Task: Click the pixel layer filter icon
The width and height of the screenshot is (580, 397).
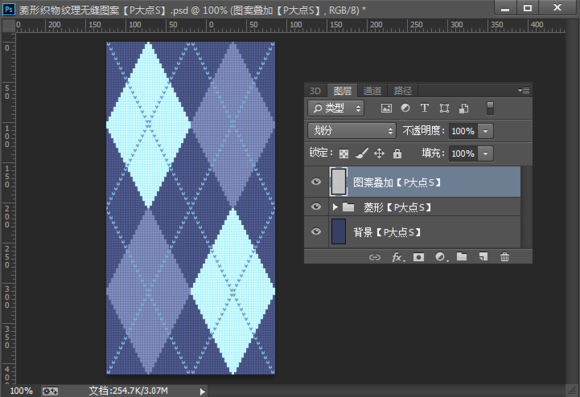Action: tap(386, 108)
